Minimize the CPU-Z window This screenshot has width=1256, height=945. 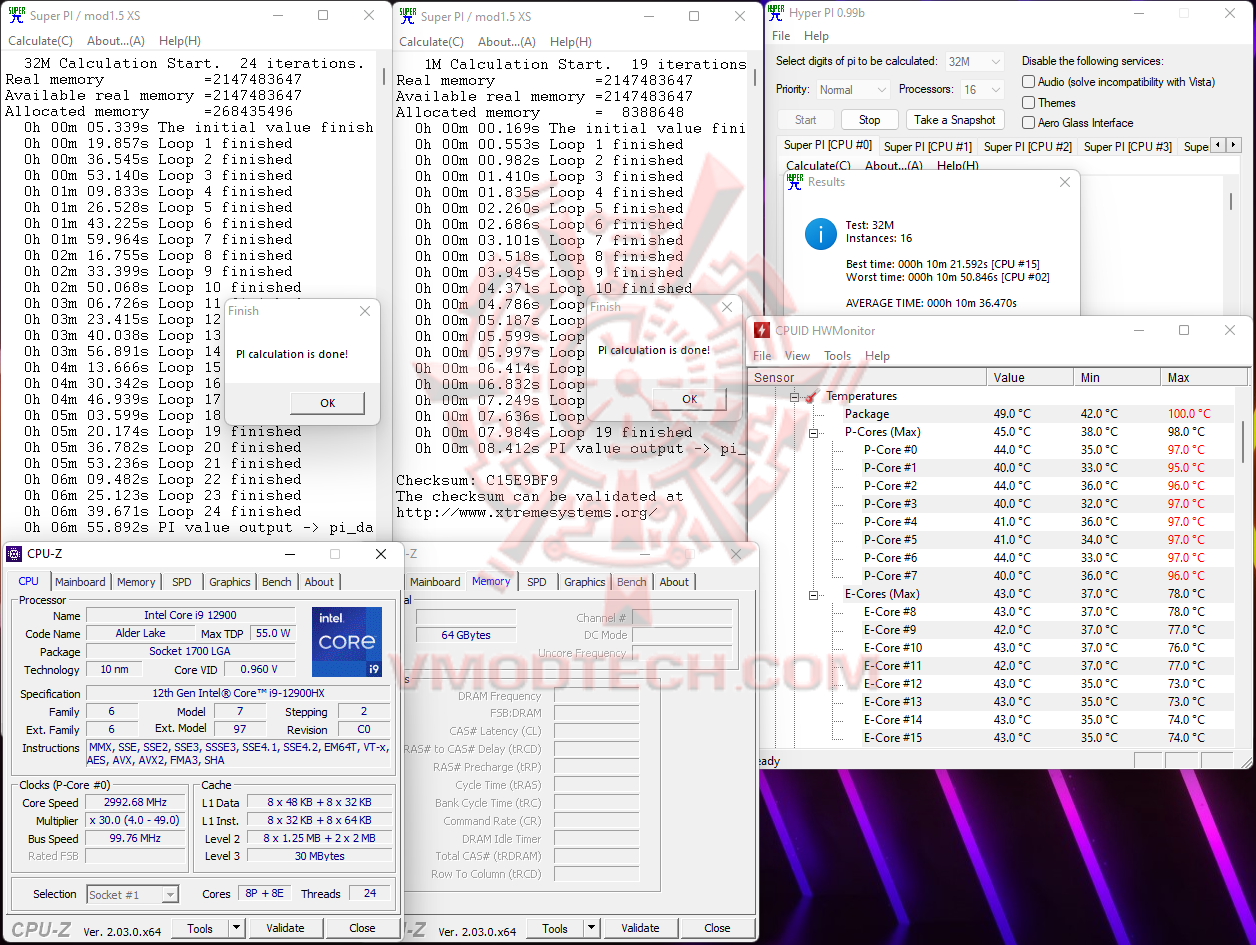pos(289,554)
